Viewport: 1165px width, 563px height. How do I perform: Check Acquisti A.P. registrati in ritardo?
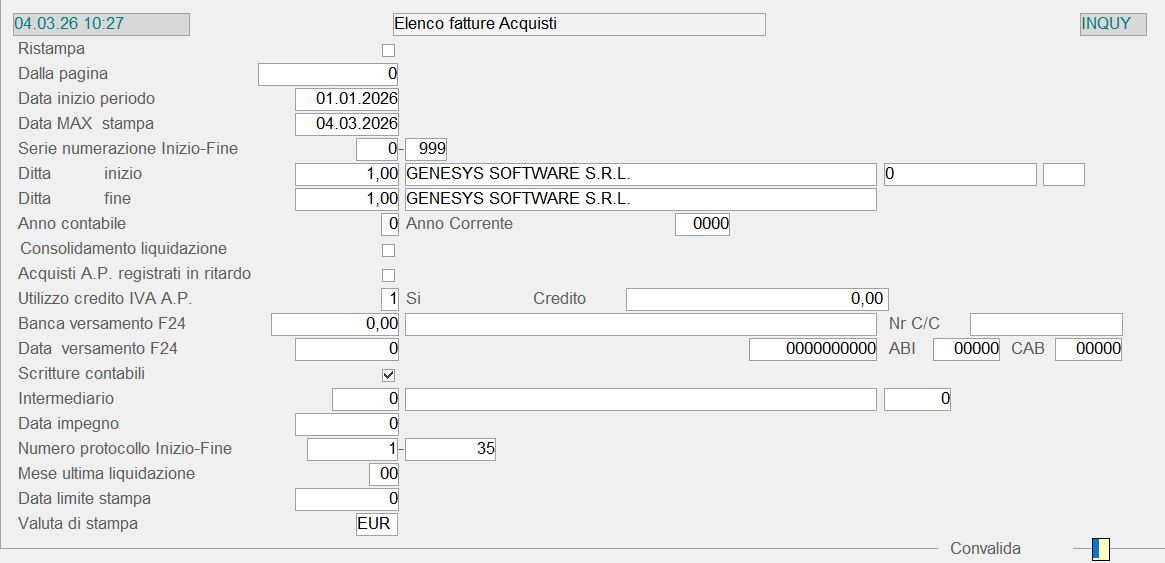(x=389, y=275)
